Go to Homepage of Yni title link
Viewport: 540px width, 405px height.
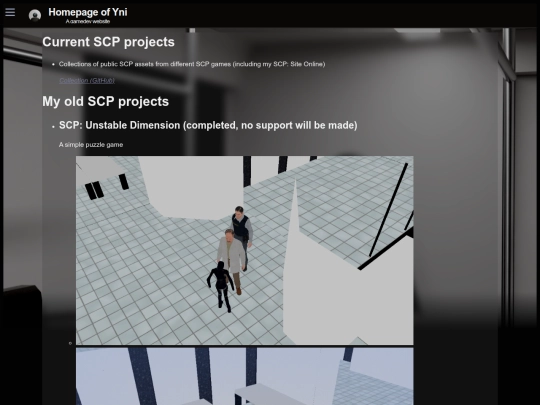click(x=88, y=12)
